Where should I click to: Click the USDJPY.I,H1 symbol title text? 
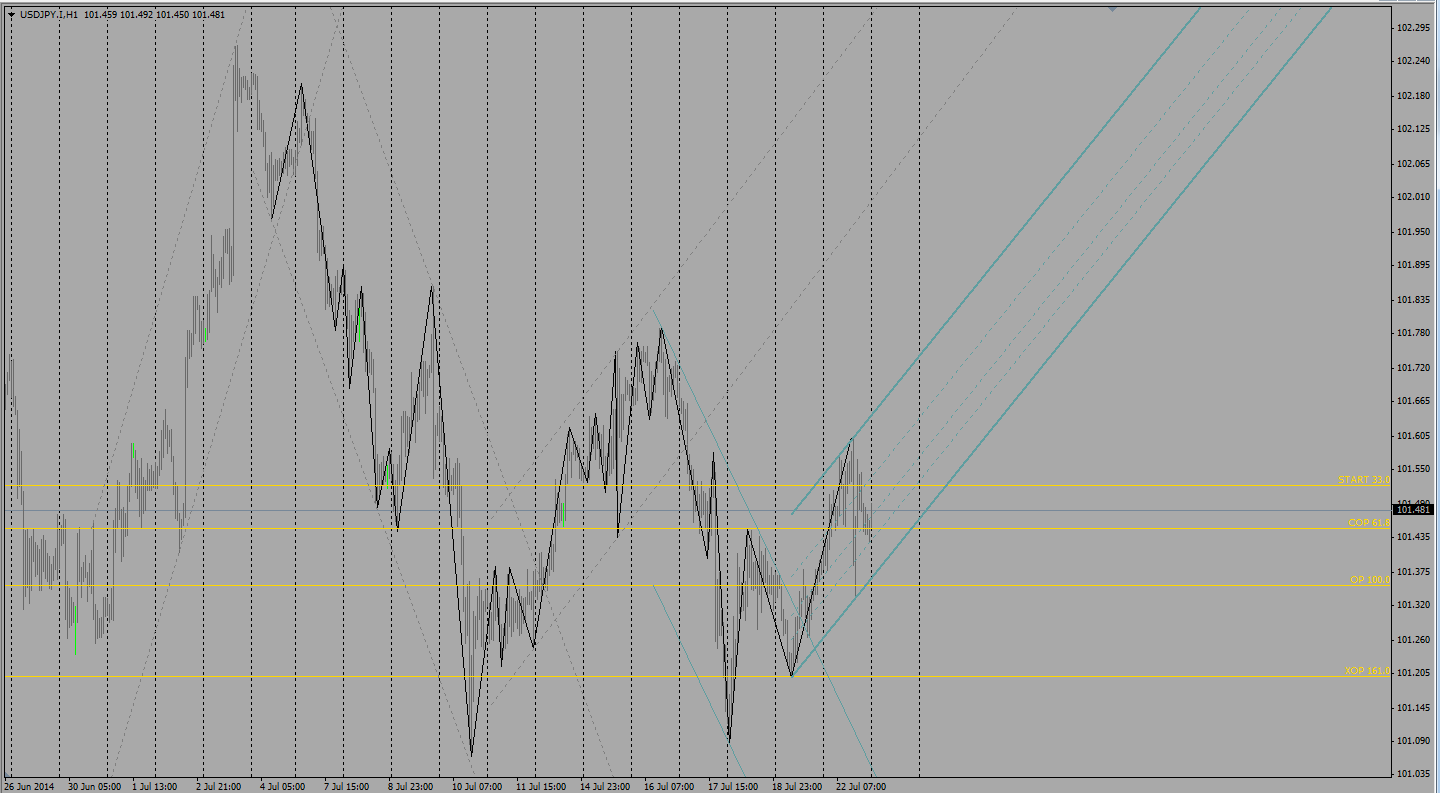coord(50,15)
